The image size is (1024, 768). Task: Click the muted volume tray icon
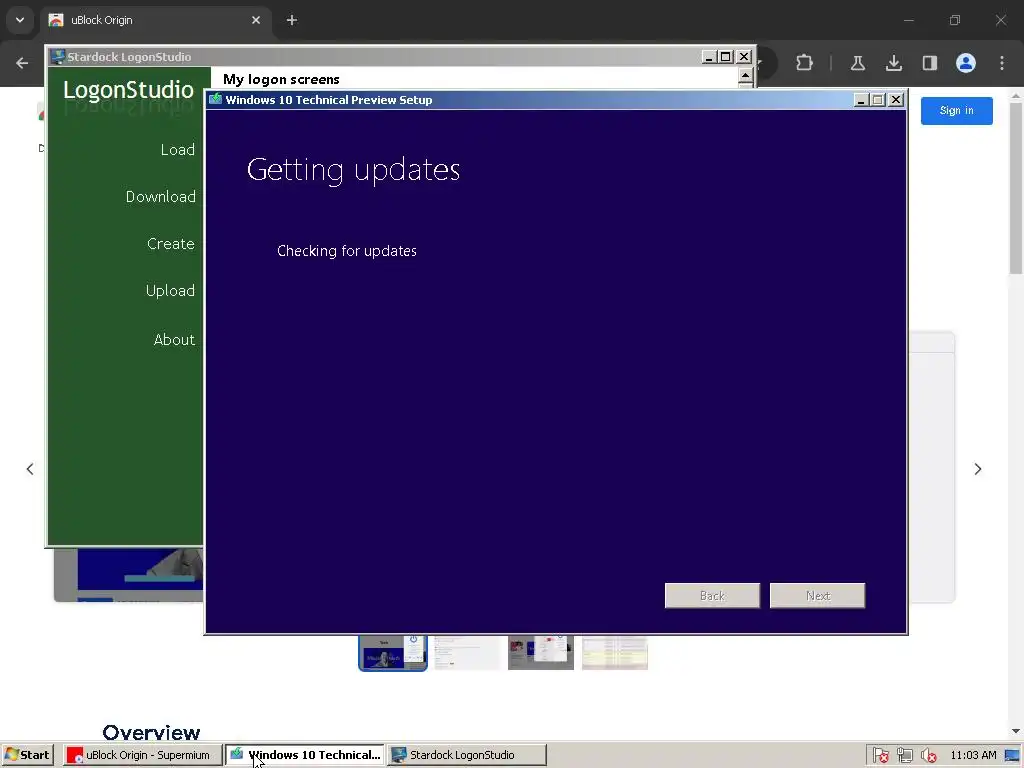tap(928, 756)
